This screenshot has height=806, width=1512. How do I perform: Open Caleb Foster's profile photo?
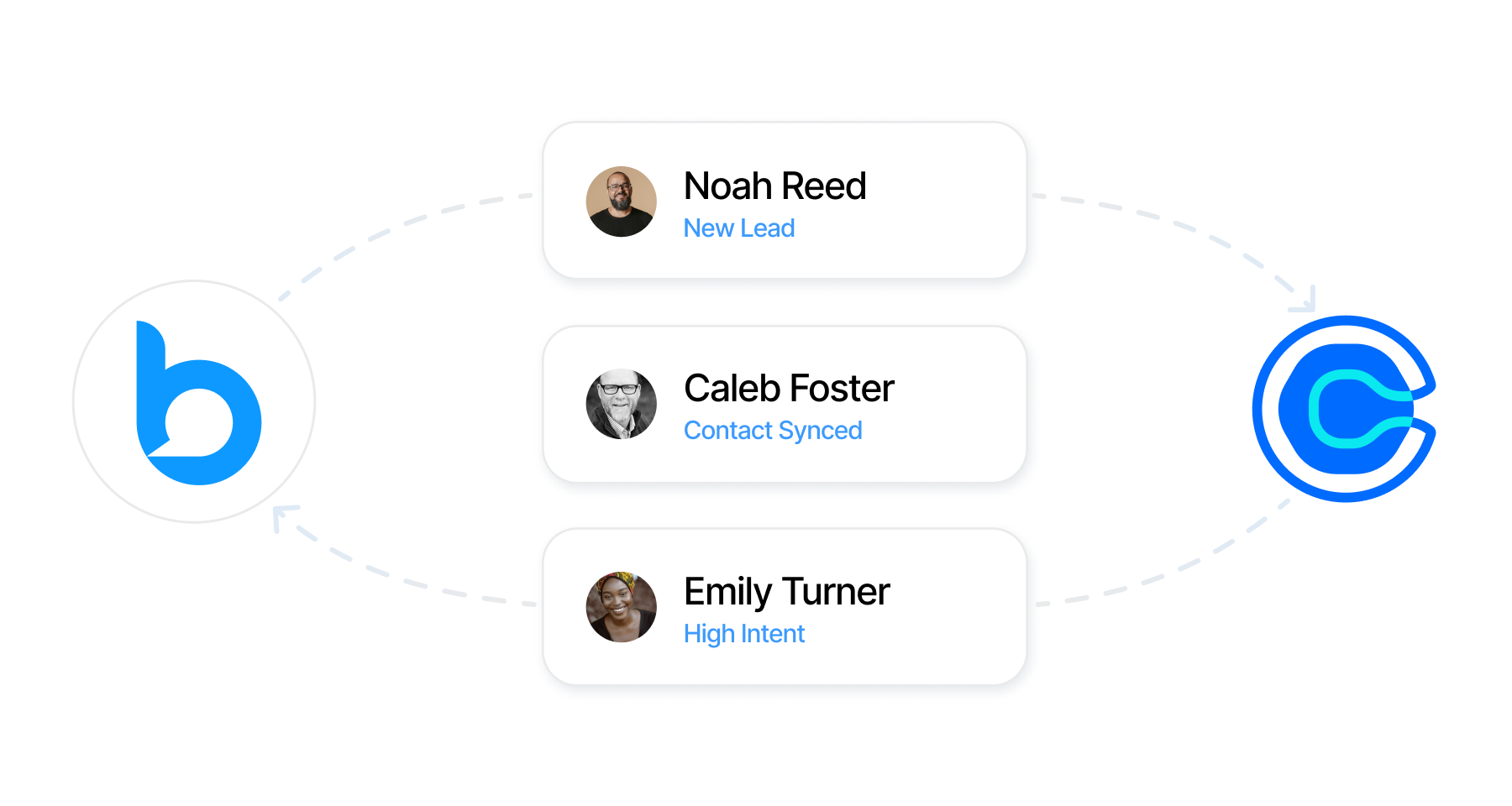tap(622, 405)
